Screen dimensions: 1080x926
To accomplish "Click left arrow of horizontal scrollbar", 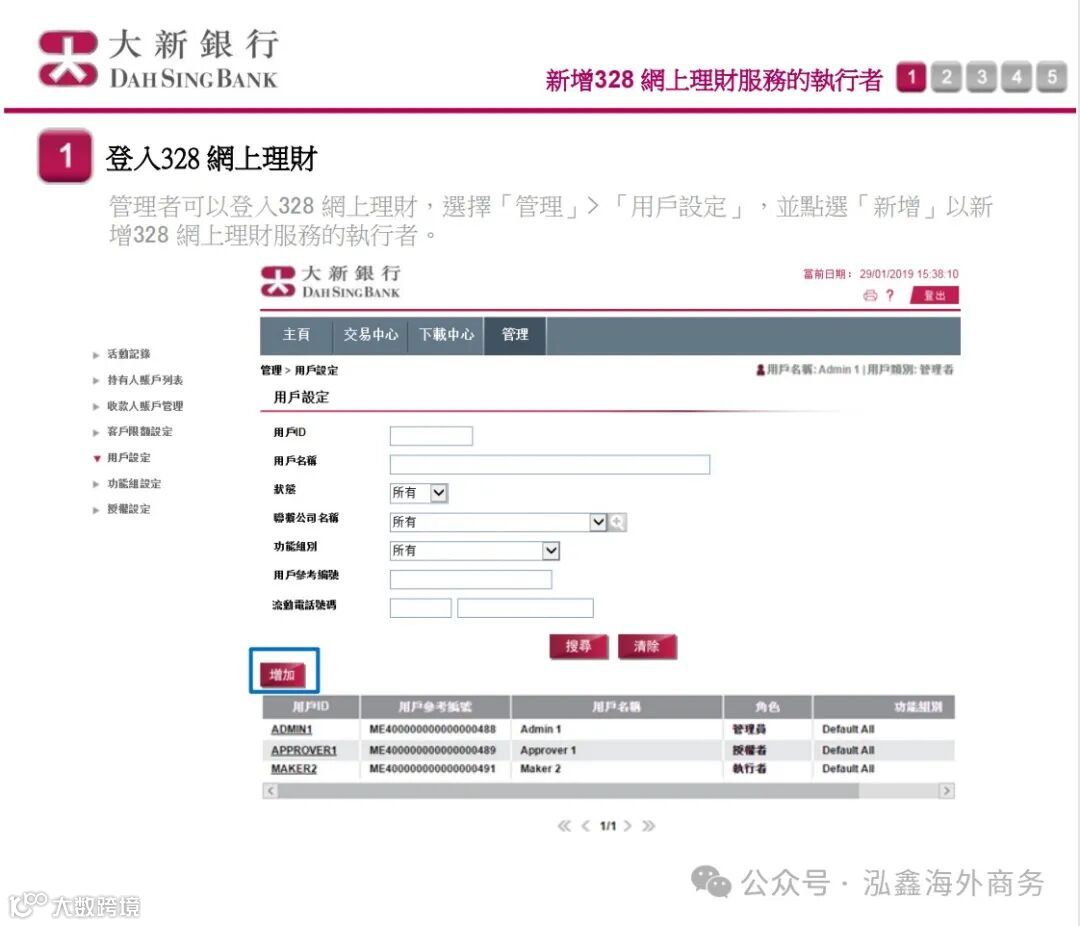I will [271, 790].
